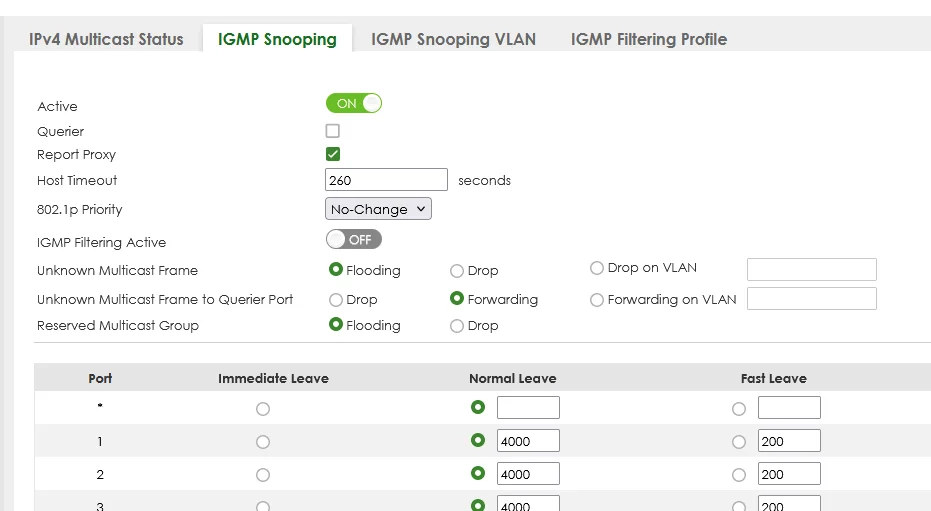Viewport: 931px width, 511px height.
Task: Toggle the Active ON switch off
Action: click(354, 103)
